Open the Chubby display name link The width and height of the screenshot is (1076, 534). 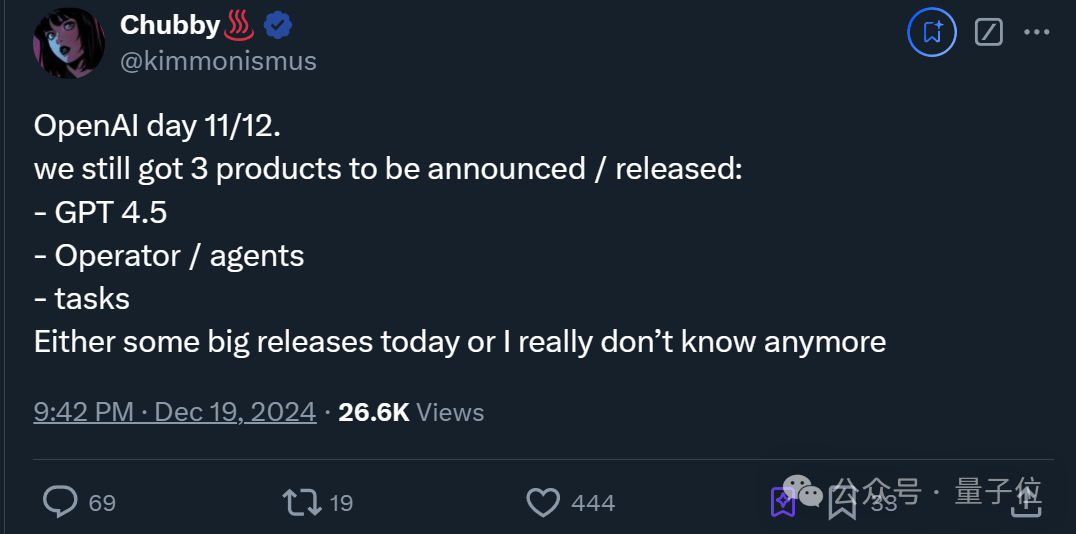pyautogui.click(x=169, y=25)
